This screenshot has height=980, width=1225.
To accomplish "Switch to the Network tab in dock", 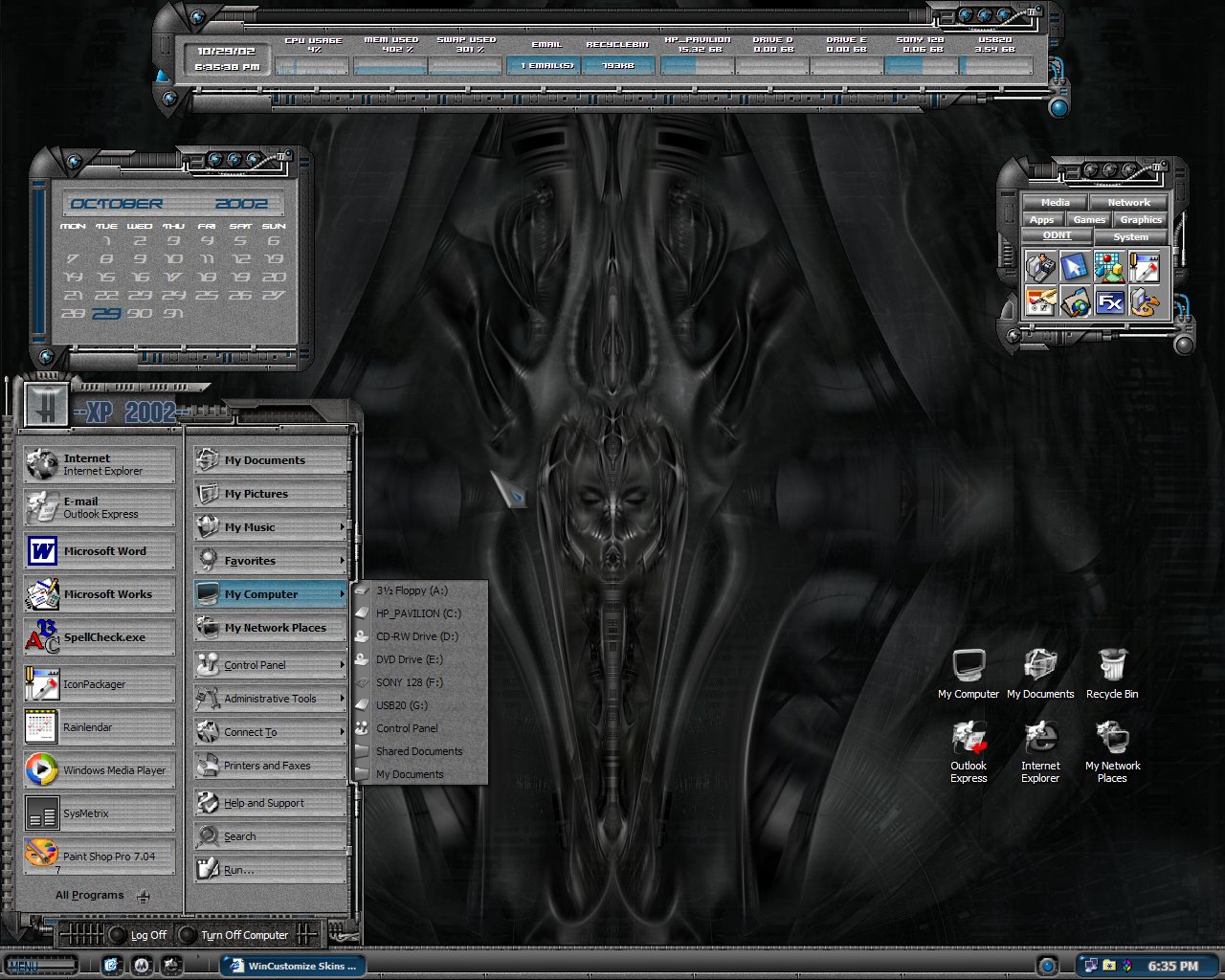I will (1129, 203).
